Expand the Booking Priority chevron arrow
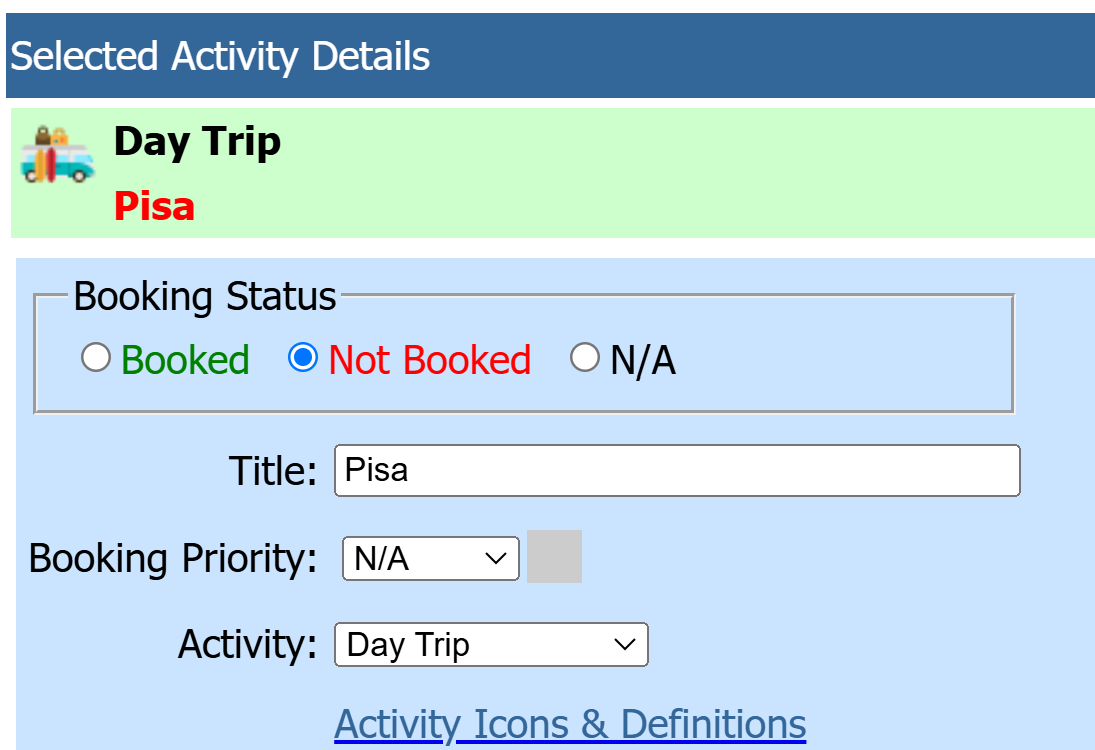Viewport: 1095px width, 750px height. 496,558
